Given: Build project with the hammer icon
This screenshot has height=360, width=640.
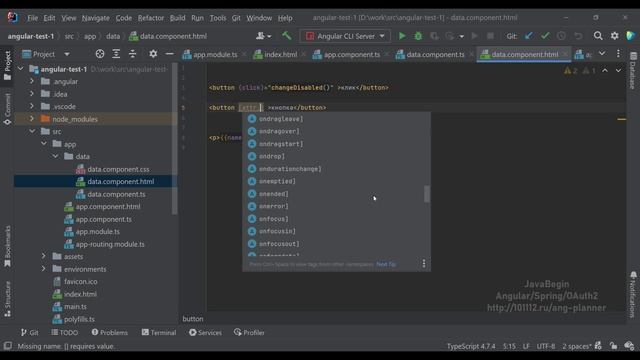Looking at the screenshot, I should pyautogui.click(x=287, y=36).
